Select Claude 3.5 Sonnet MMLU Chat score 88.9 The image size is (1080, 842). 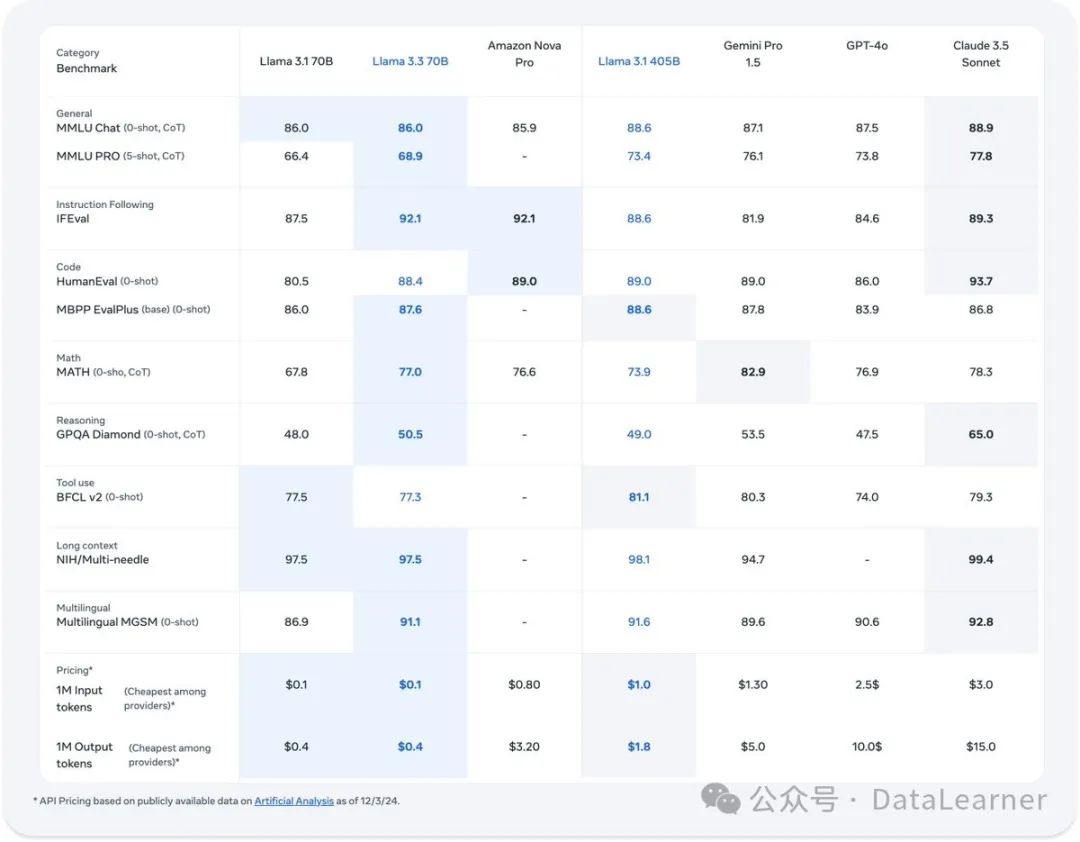click(981, 128)
